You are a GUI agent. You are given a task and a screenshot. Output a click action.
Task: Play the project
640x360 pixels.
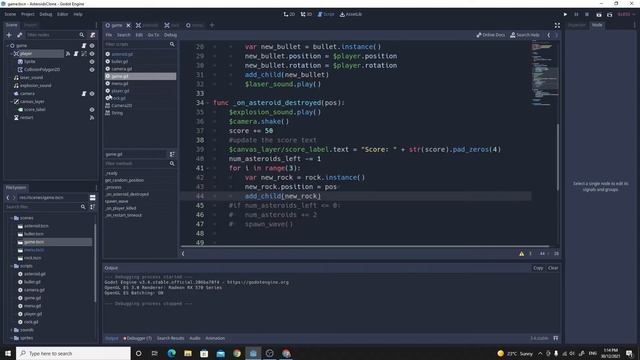tap(565, 14)
